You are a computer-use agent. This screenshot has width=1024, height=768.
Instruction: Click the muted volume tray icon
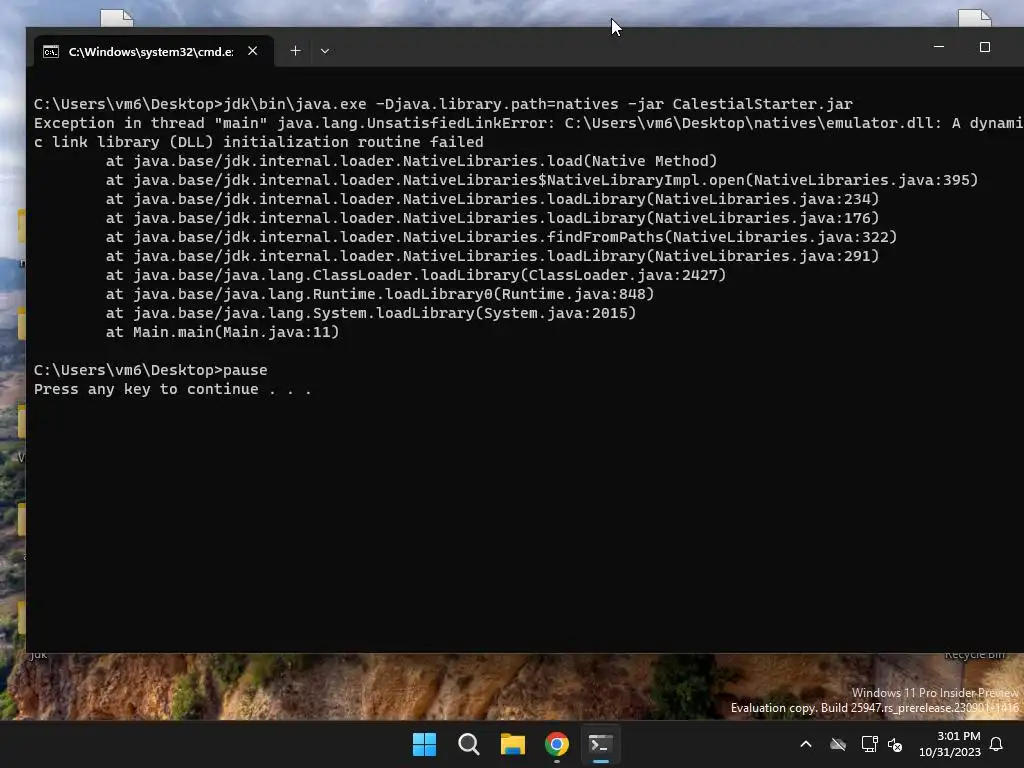[895, 744]
